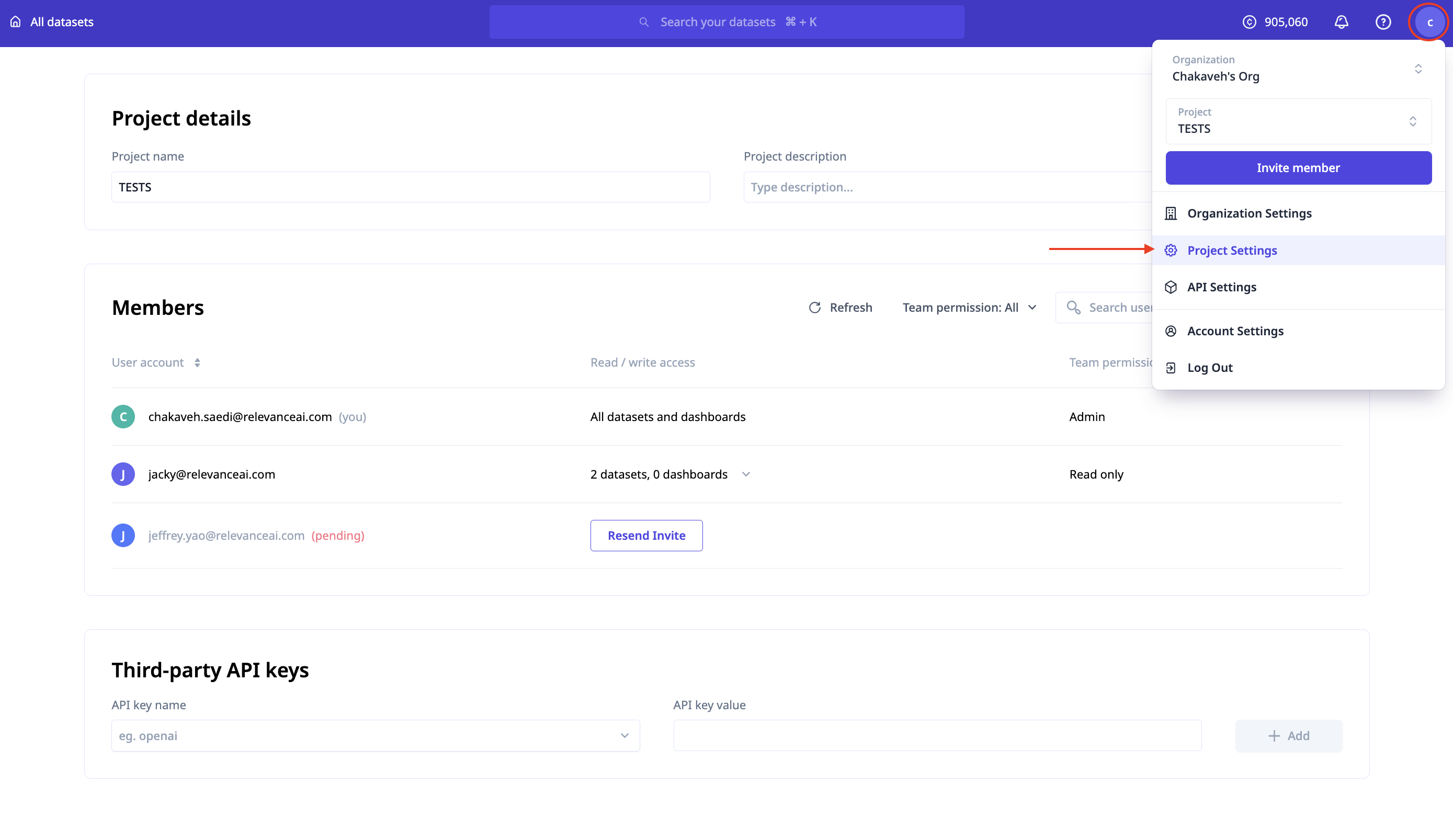The height and width of the screenshot is (840, 1453).
Task: Click Resend Invite for jeffrey.yao
Action: click(646, 535)
